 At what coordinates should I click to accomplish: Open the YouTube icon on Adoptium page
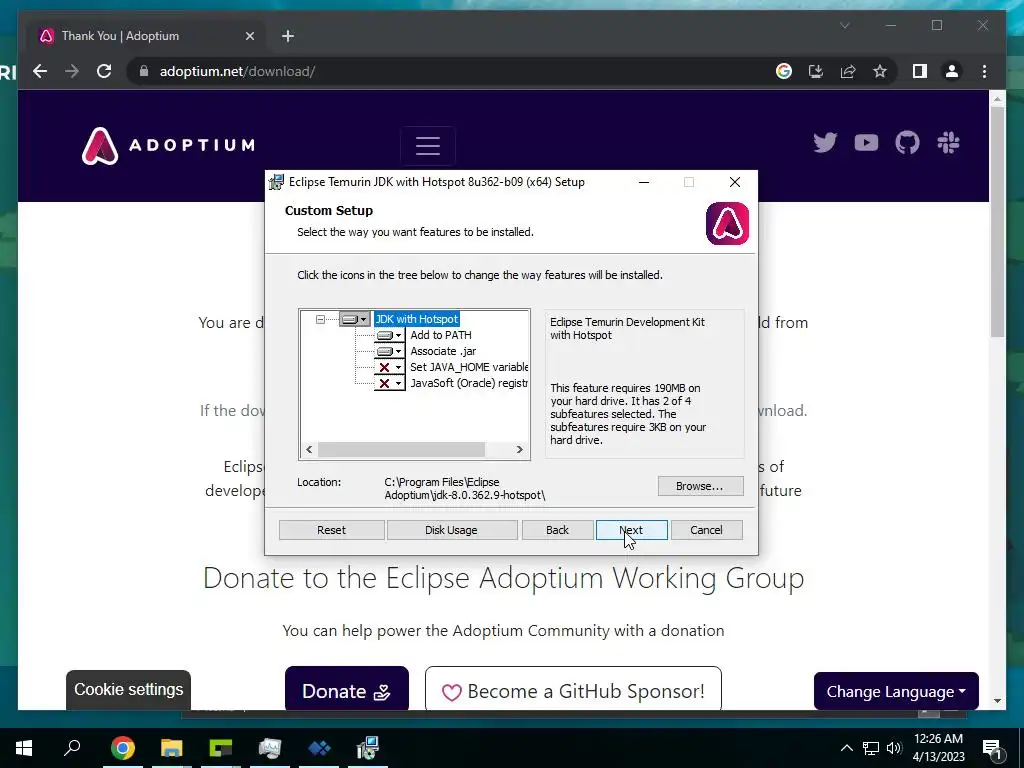pyautogui.click(x=866, y=142)
